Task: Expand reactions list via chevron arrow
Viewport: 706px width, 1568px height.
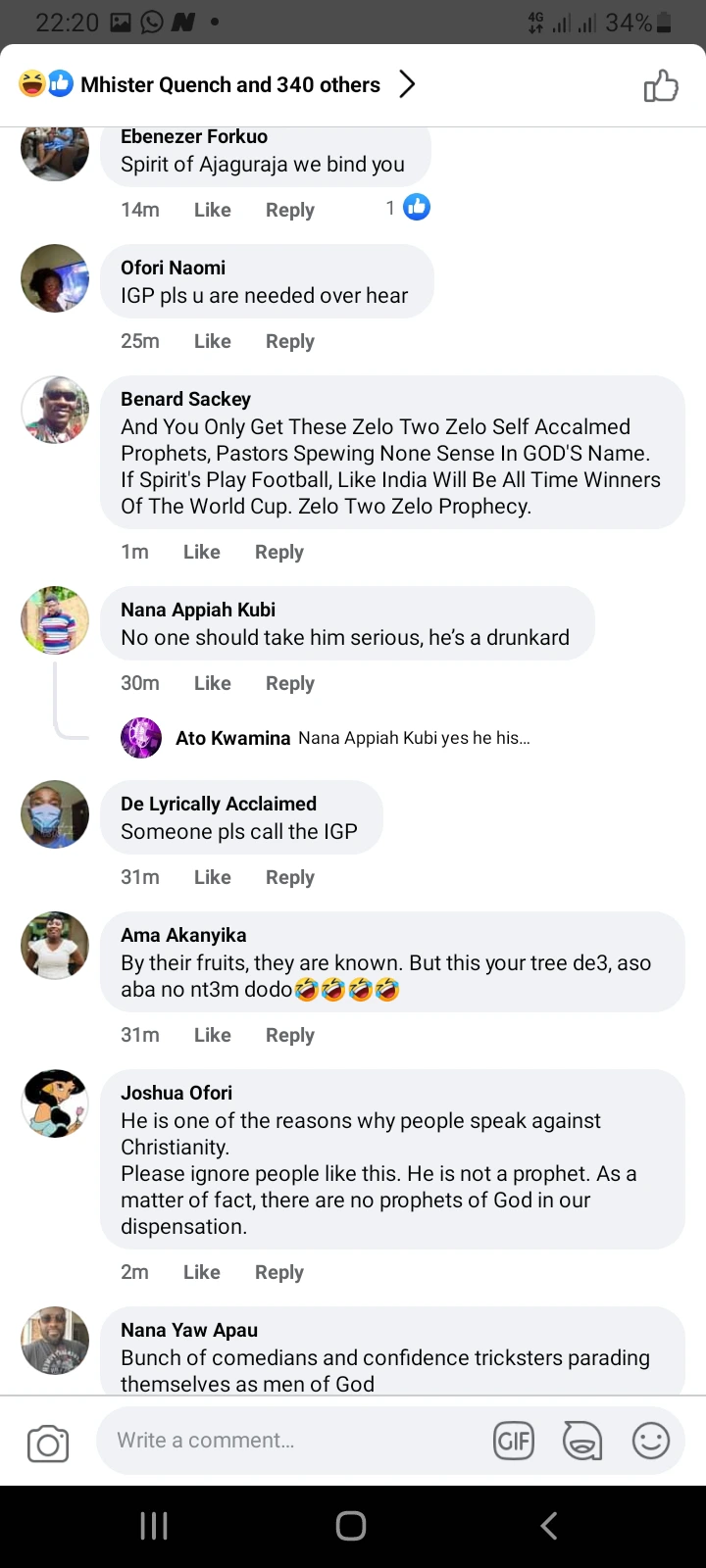Action: point(407,85)
